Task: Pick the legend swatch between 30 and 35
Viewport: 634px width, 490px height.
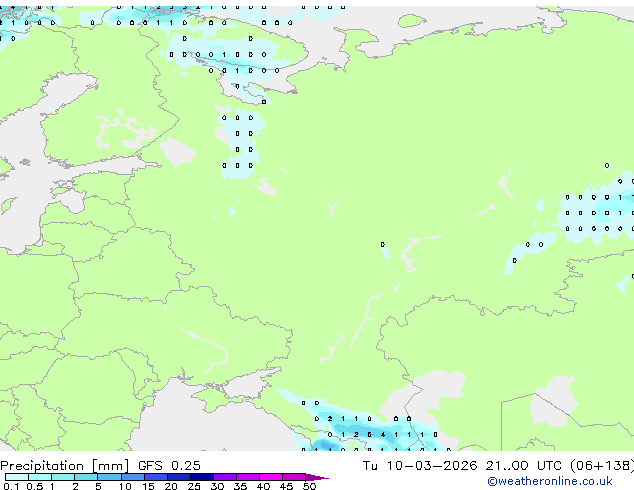Action: pyautogui.click(x=225, y=477)
